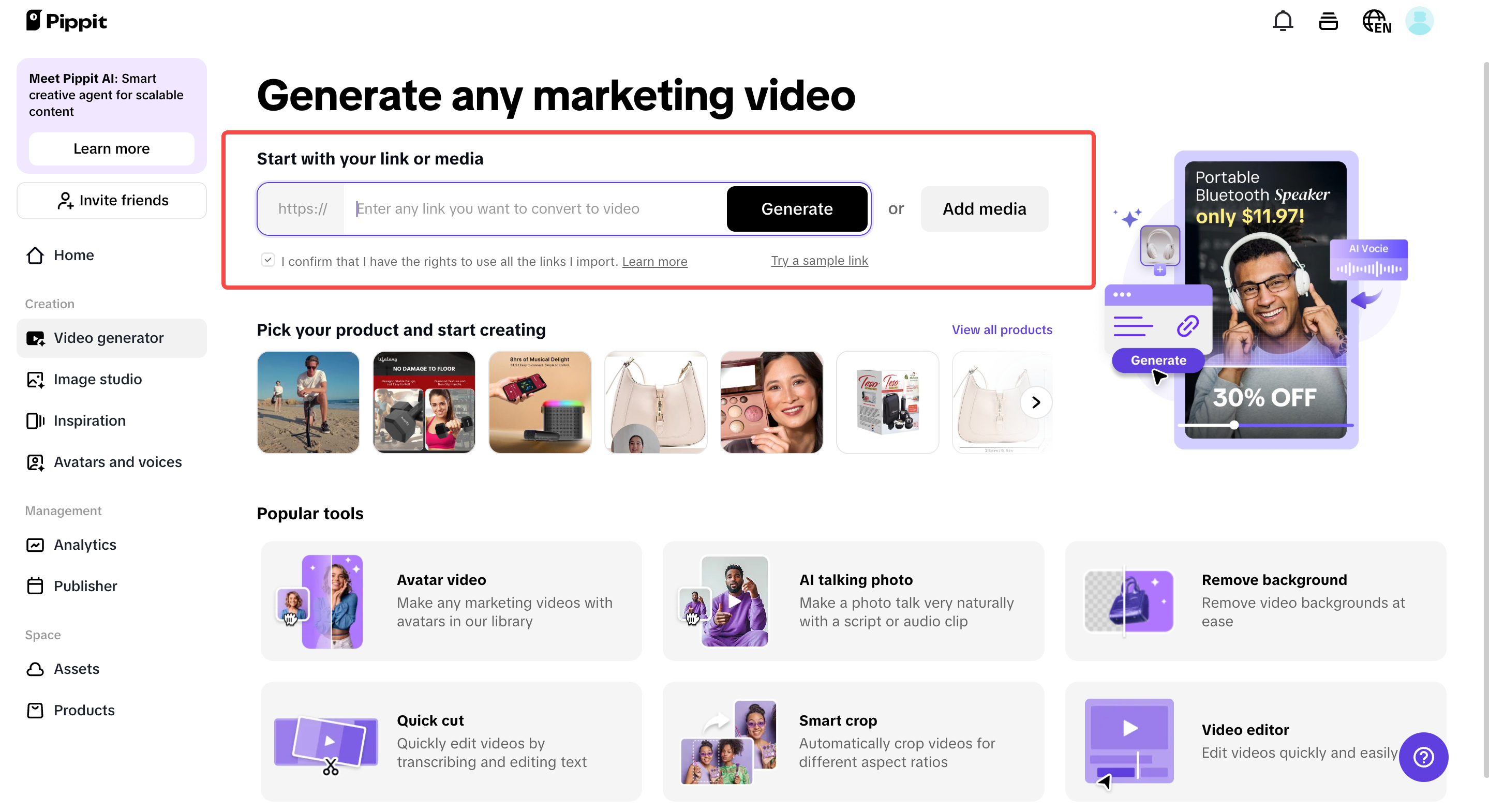Open the Inspiration section
Image resolution: width=1489 pixels, height=812 pixels.
[89, 420]
